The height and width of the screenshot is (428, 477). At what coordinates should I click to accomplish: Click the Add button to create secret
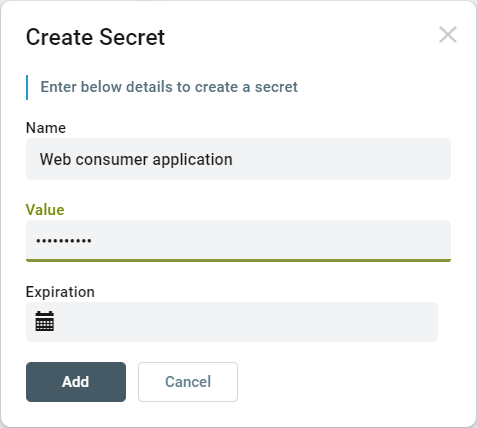(76, 382)
